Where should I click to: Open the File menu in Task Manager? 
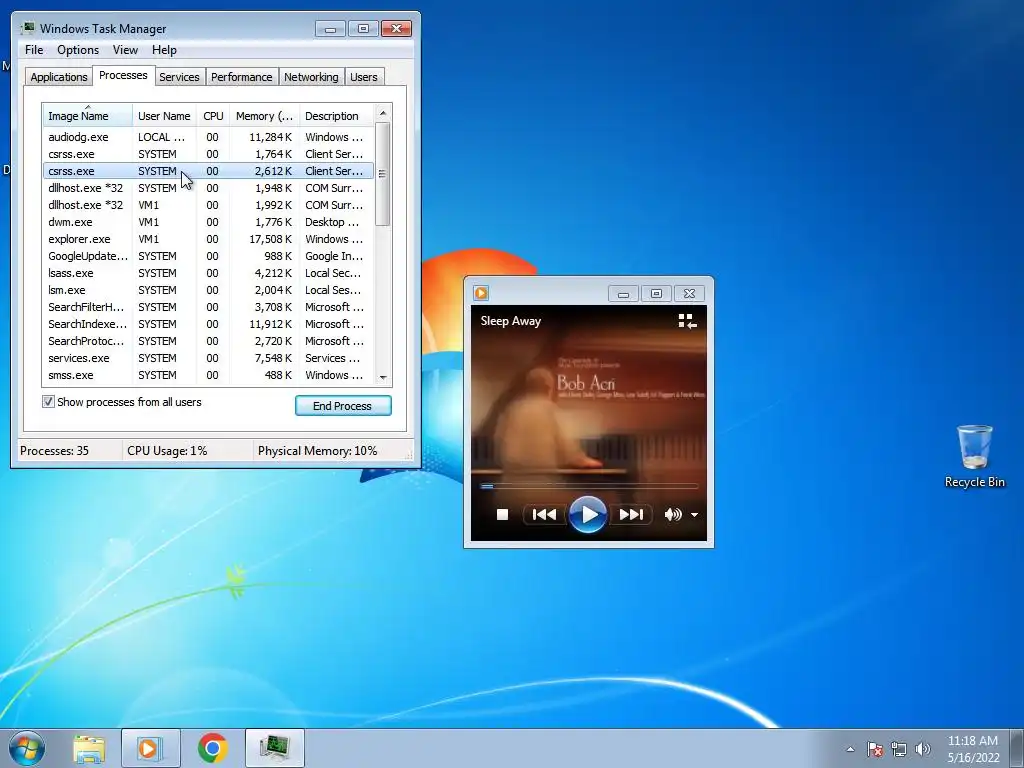click(34, 50)
